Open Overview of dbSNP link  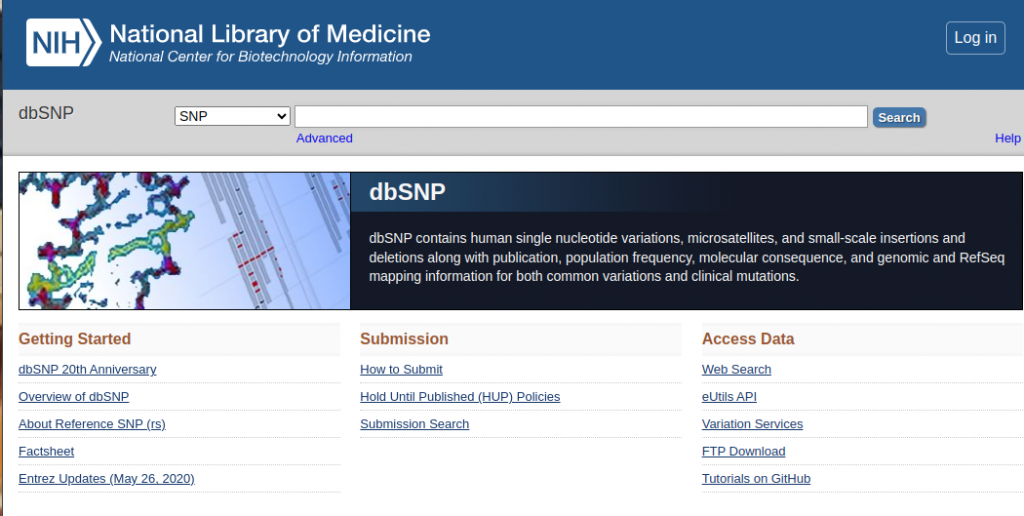point(74,397)
